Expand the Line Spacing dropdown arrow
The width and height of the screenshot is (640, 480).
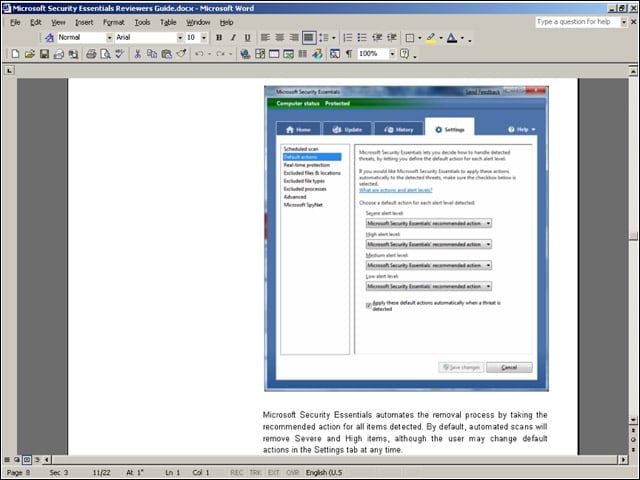click(333, 38)
